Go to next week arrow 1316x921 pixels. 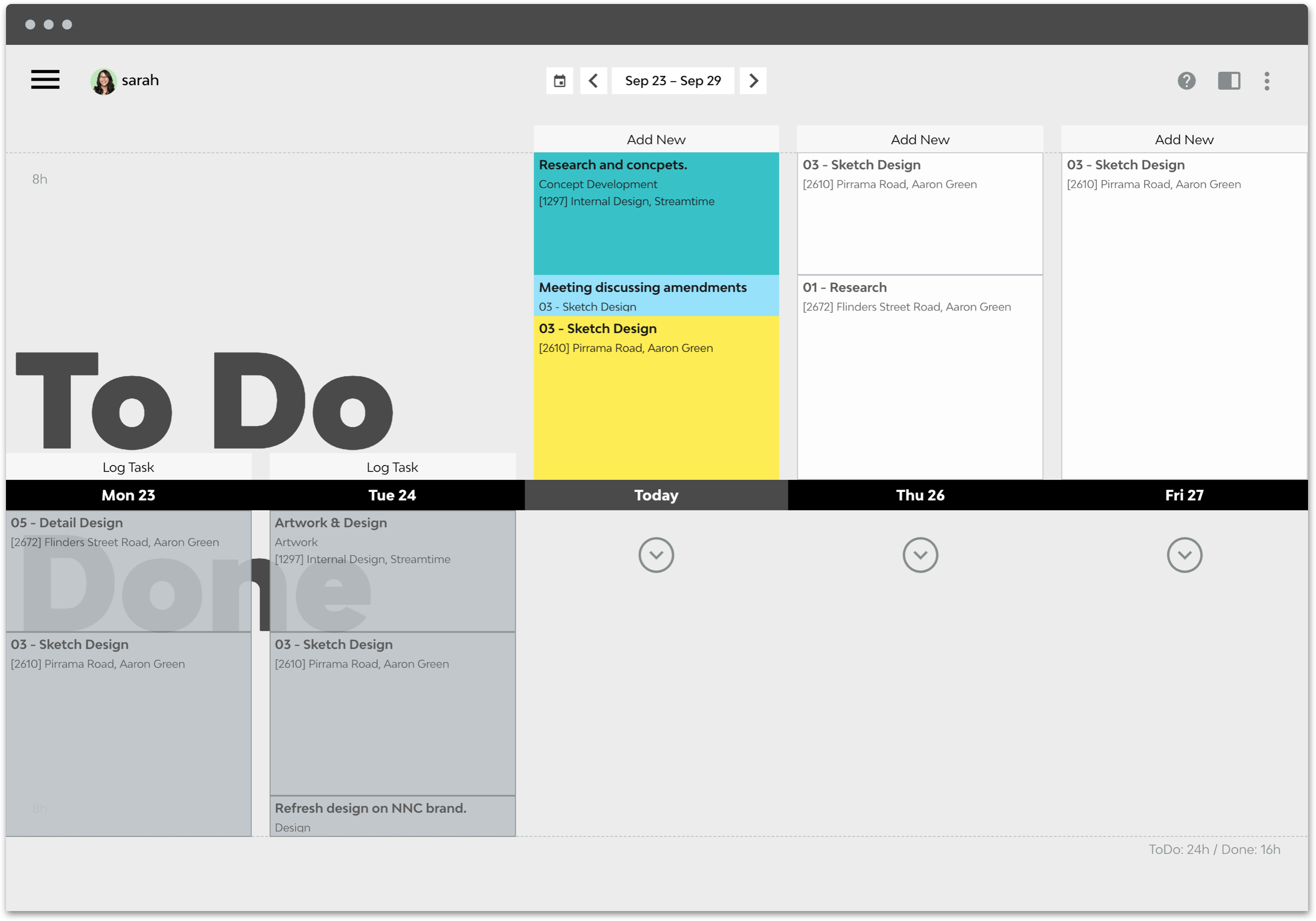point(753,81)
